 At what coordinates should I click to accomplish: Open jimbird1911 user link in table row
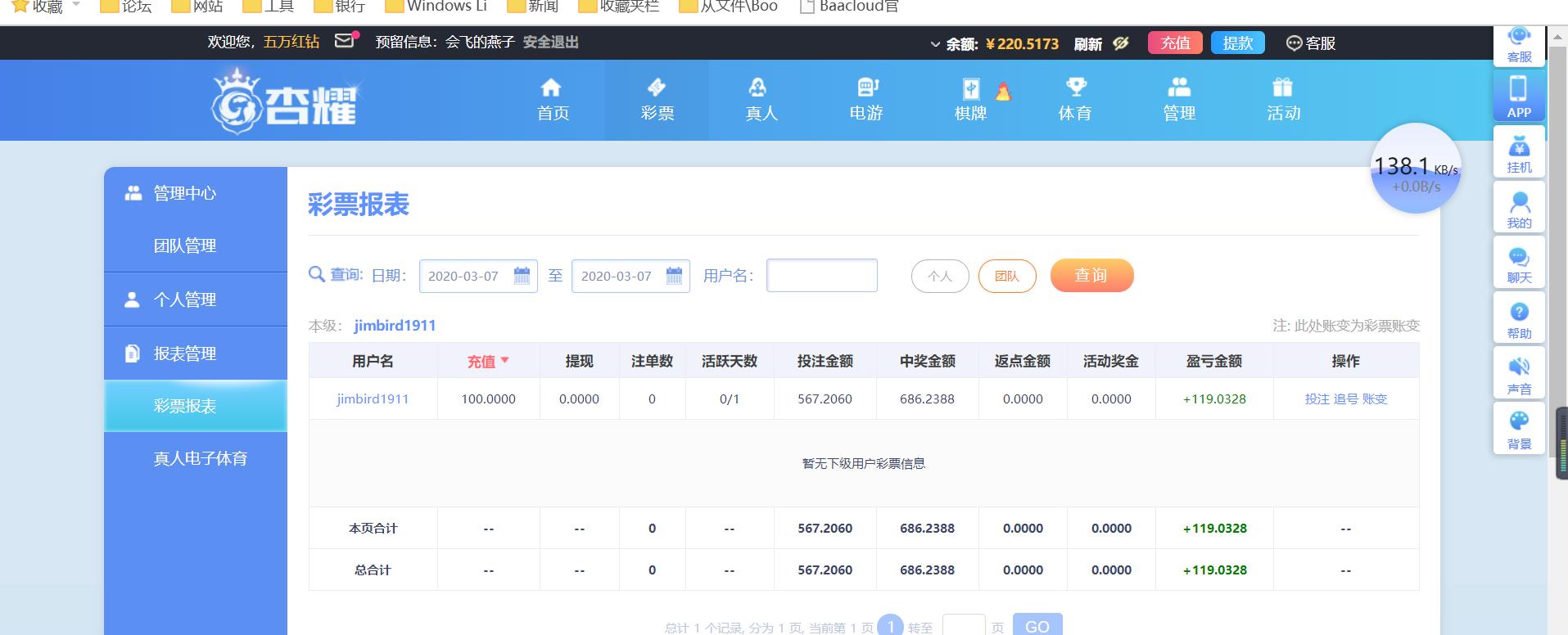click(x=373, y=399)
